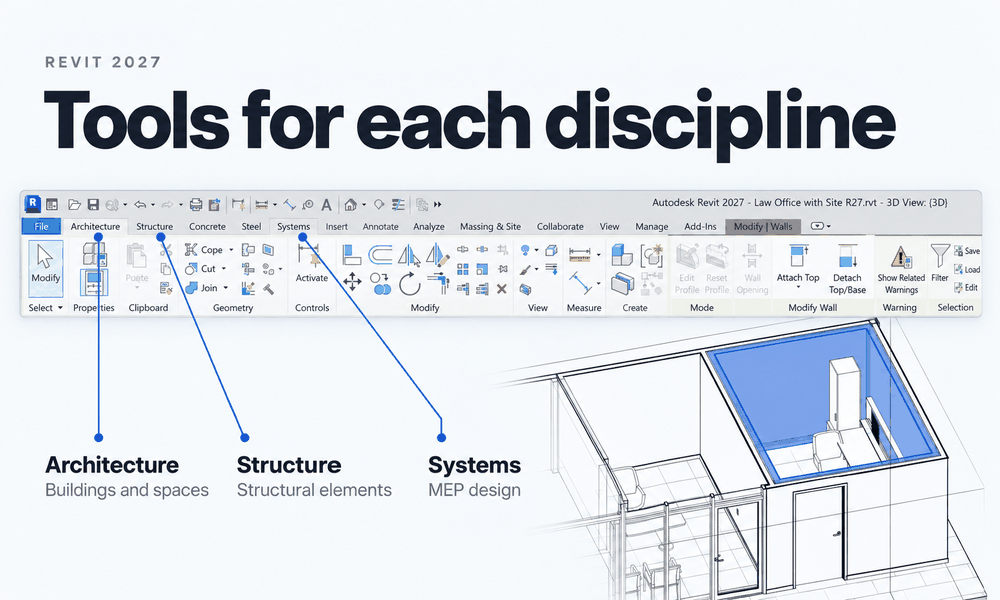Open the Undo history dropdown arrow
The height and width of the screenshot is (600, 1000).
152,205
